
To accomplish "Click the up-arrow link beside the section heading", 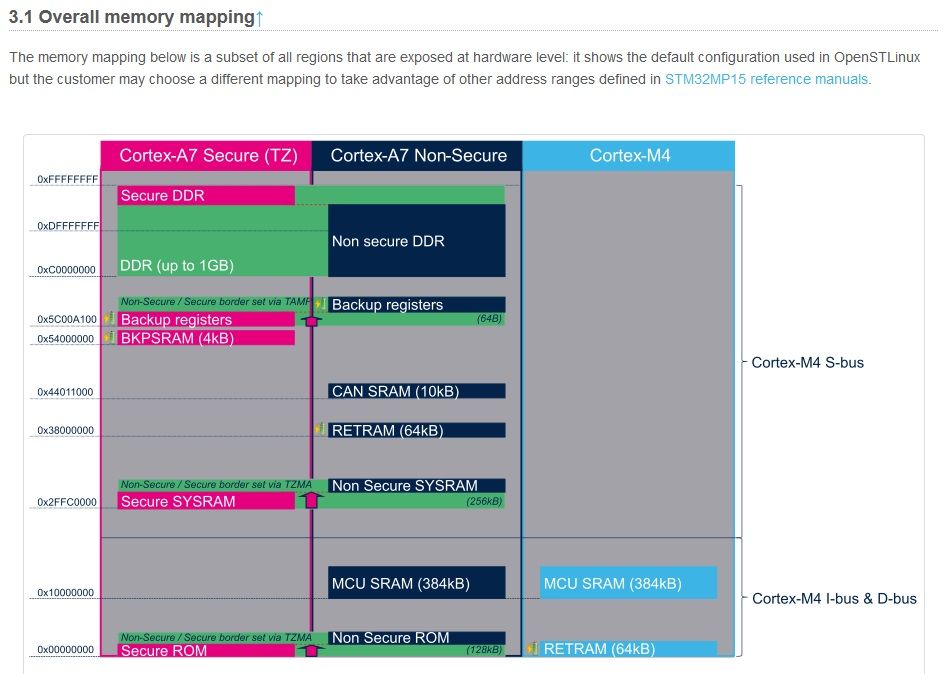I will (x=259, y=18).
